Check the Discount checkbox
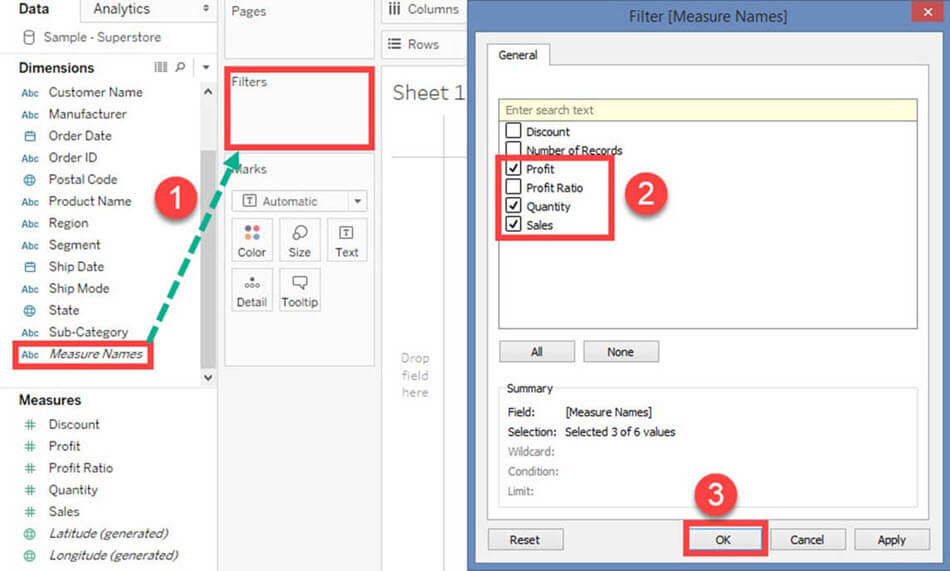This screenshot has height=571, width=950. point(513,131)
